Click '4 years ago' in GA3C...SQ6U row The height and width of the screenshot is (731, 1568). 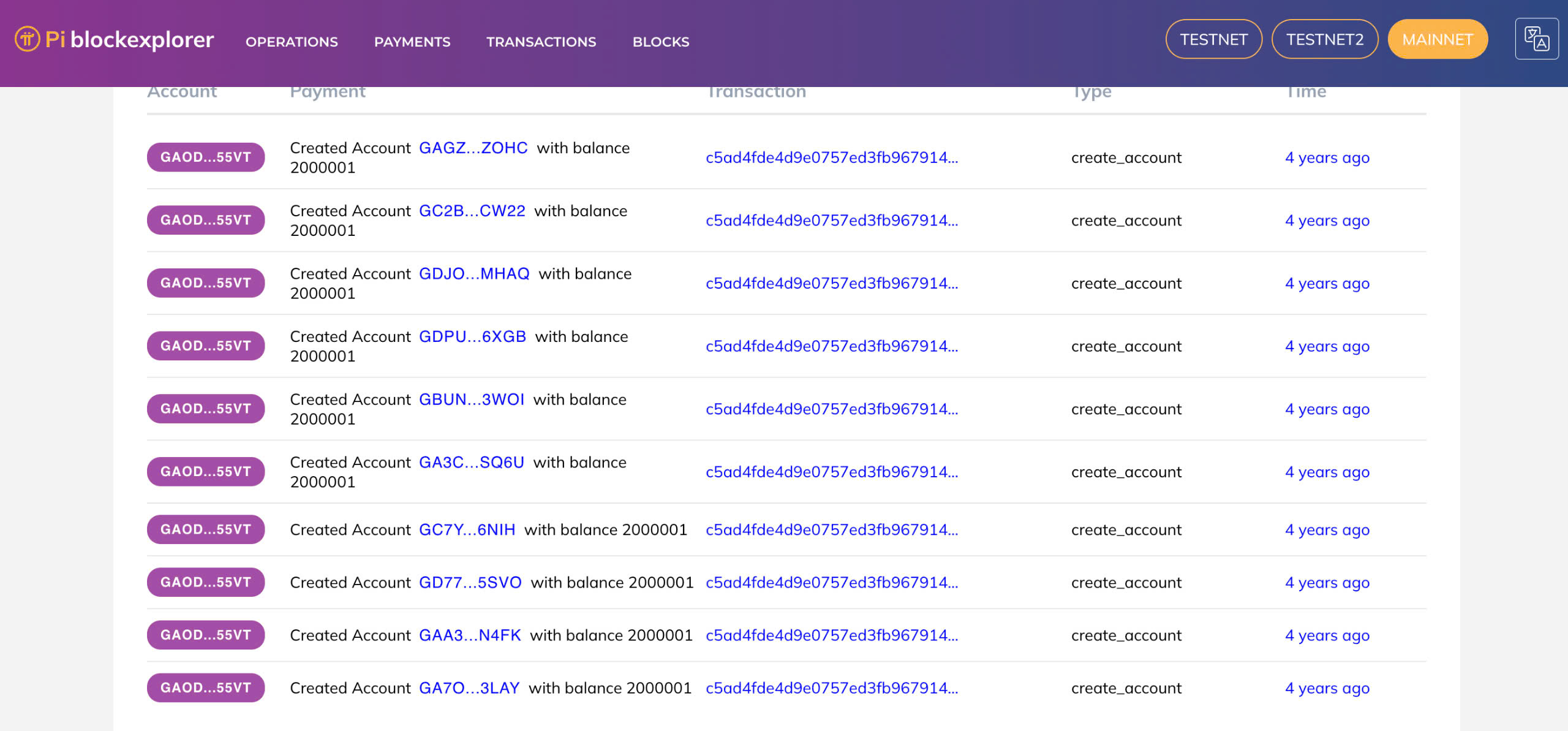[1327, 472]
